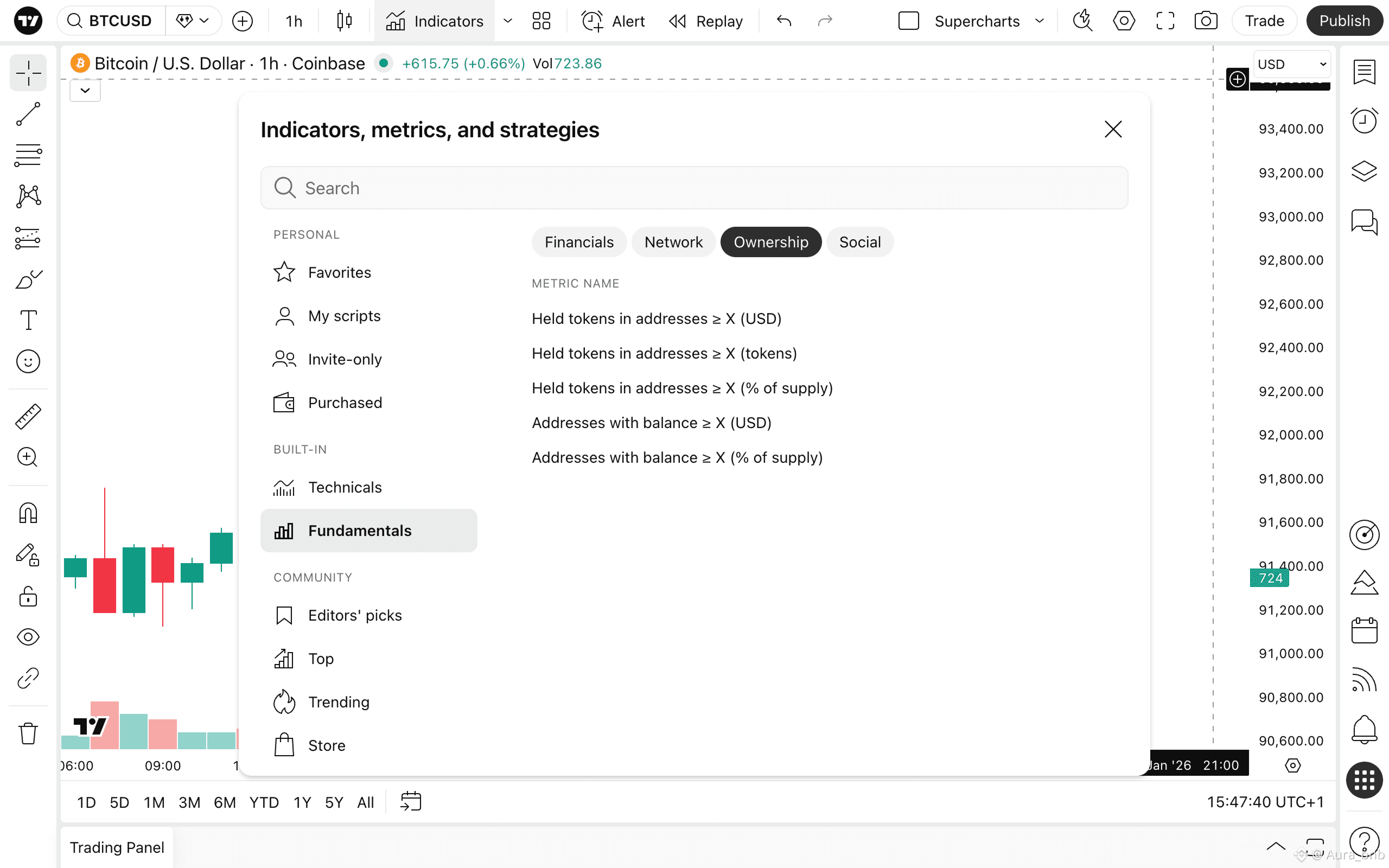Expand the Supercharts layout dropdown
This screenshot has height=868, width=1389.
click(1040, 21)
